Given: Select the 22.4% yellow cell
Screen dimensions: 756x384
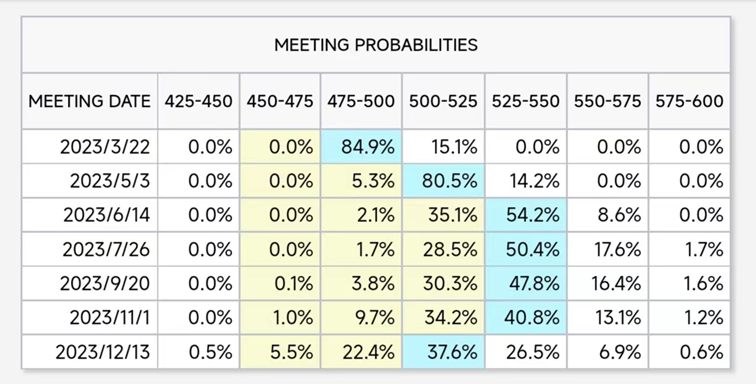Looking at the screenshot, I should point(361,352).
